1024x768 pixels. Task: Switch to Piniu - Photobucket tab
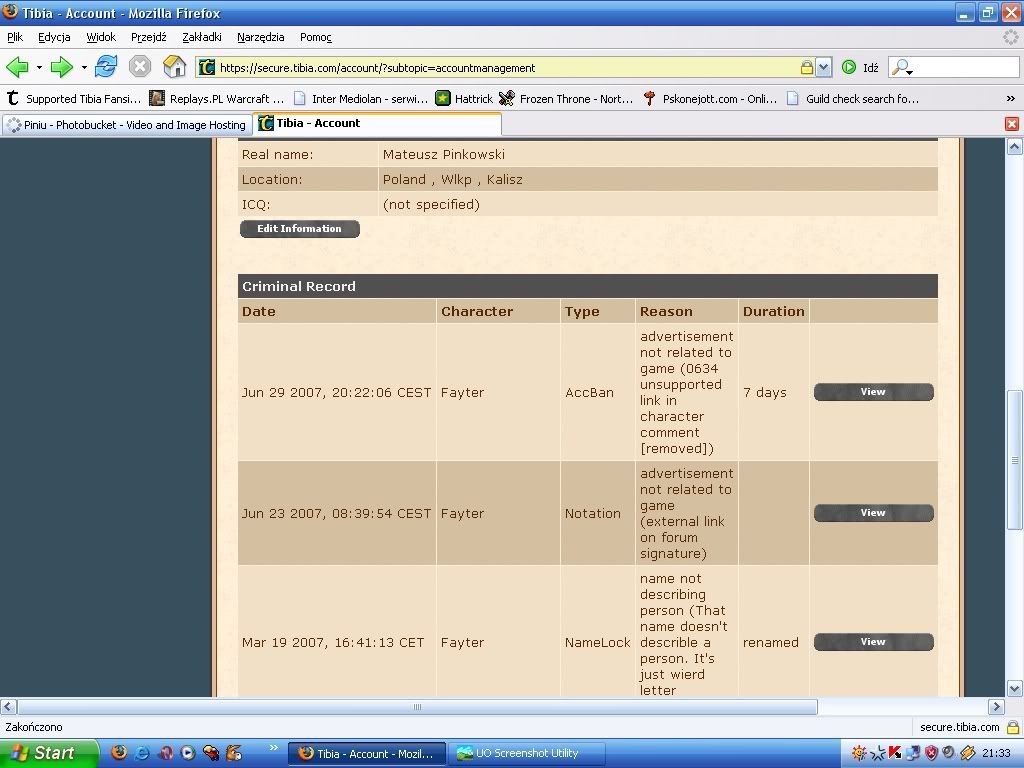pyautogui.click(x=127, y=124)
